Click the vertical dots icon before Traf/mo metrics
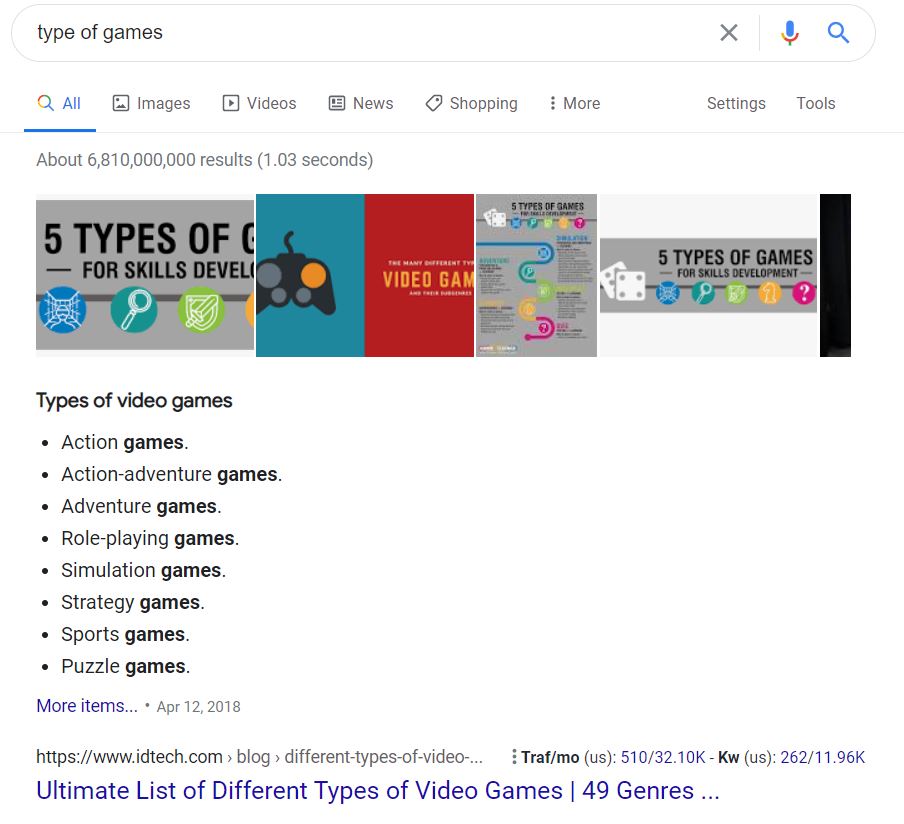This screenshot has width=904, height=824. click(514, 757)
